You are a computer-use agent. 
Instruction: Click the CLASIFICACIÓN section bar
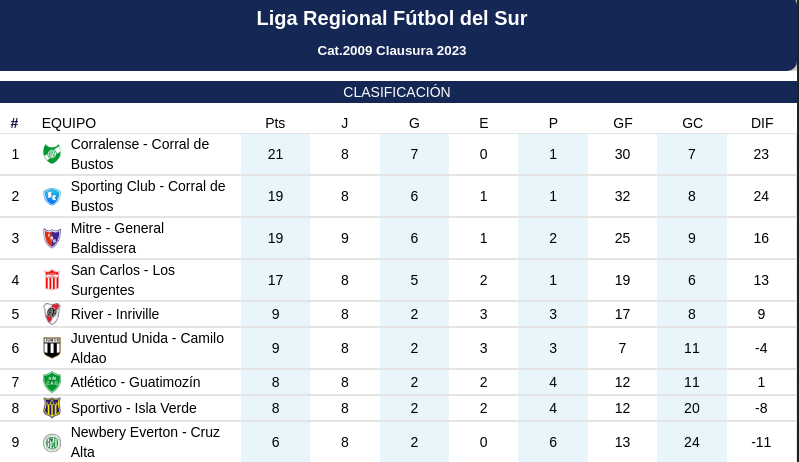398,92
